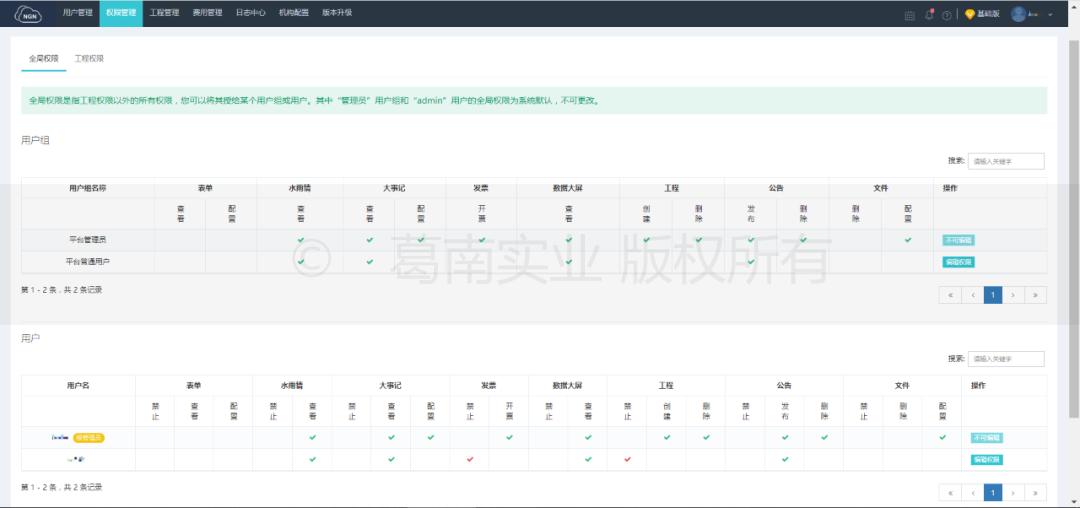Go to previous page in 用户组 pagination
The width and height of the screenshot is (1080, 508).
[973, 295]
